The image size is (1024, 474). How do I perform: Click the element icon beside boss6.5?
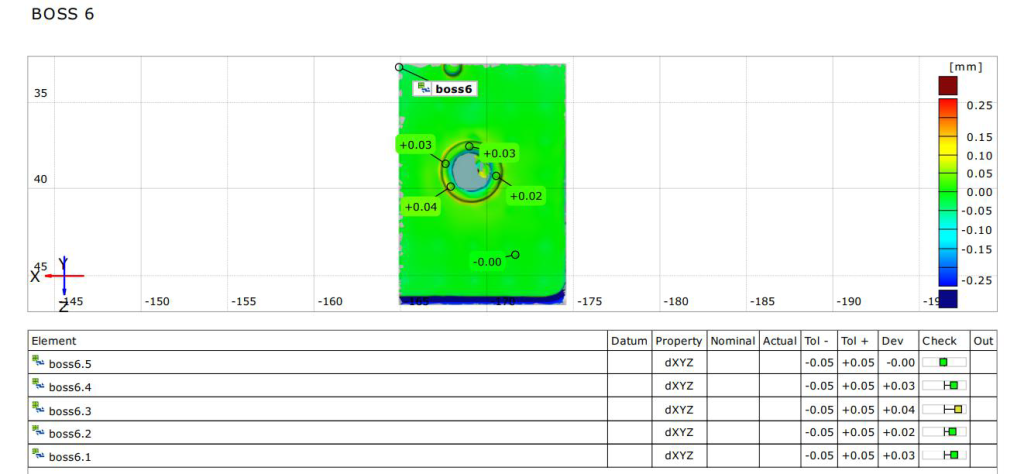(x=37, y=360)
